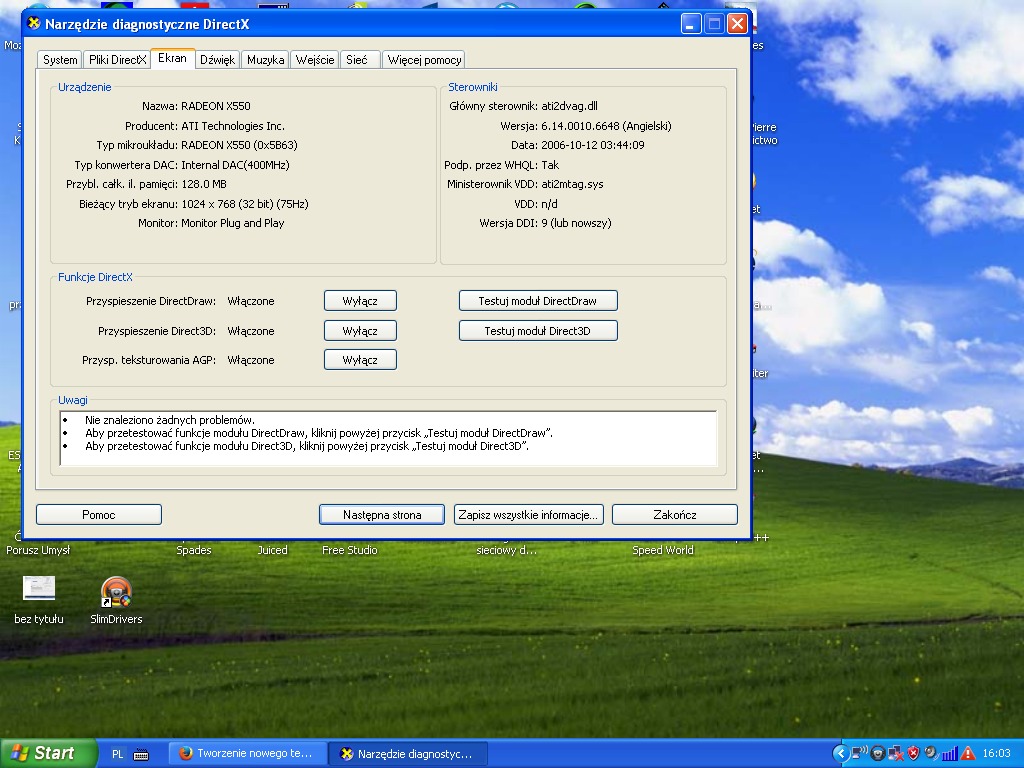Show hidden tray icons with the arrow

pyautogui.click(x=840, y=754)
